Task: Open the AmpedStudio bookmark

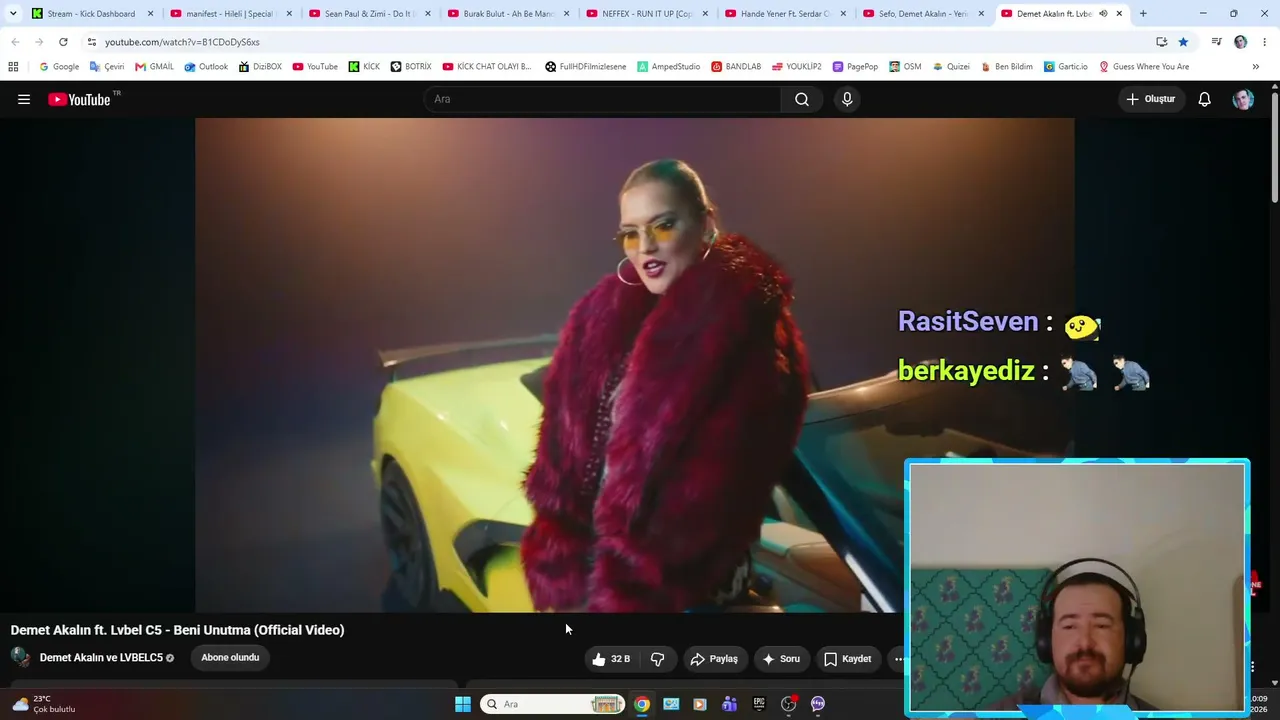Action: (x=669, y=67)
